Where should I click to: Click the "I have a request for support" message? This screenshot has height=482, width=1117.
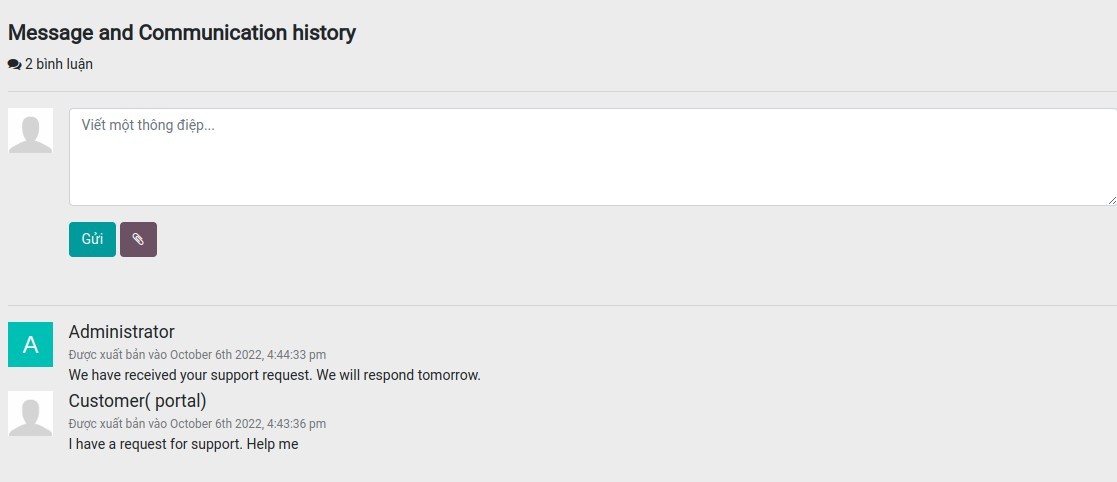click(183, 444)
